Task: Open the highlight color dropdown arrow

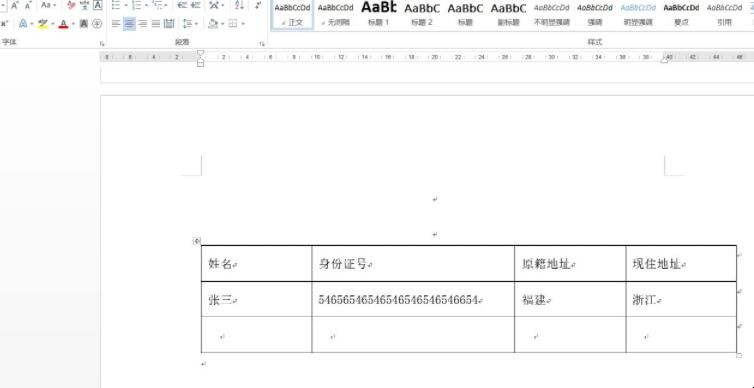Action: pos(52,24)
